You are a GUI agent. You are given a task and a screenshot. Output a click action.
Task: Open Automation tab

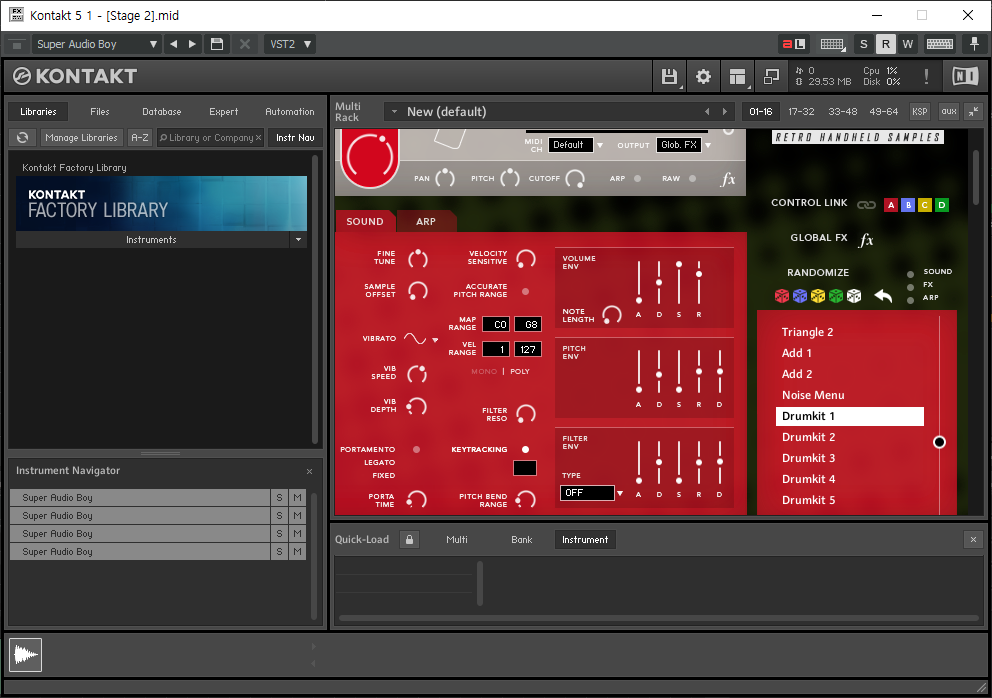[x=290, y=111]
